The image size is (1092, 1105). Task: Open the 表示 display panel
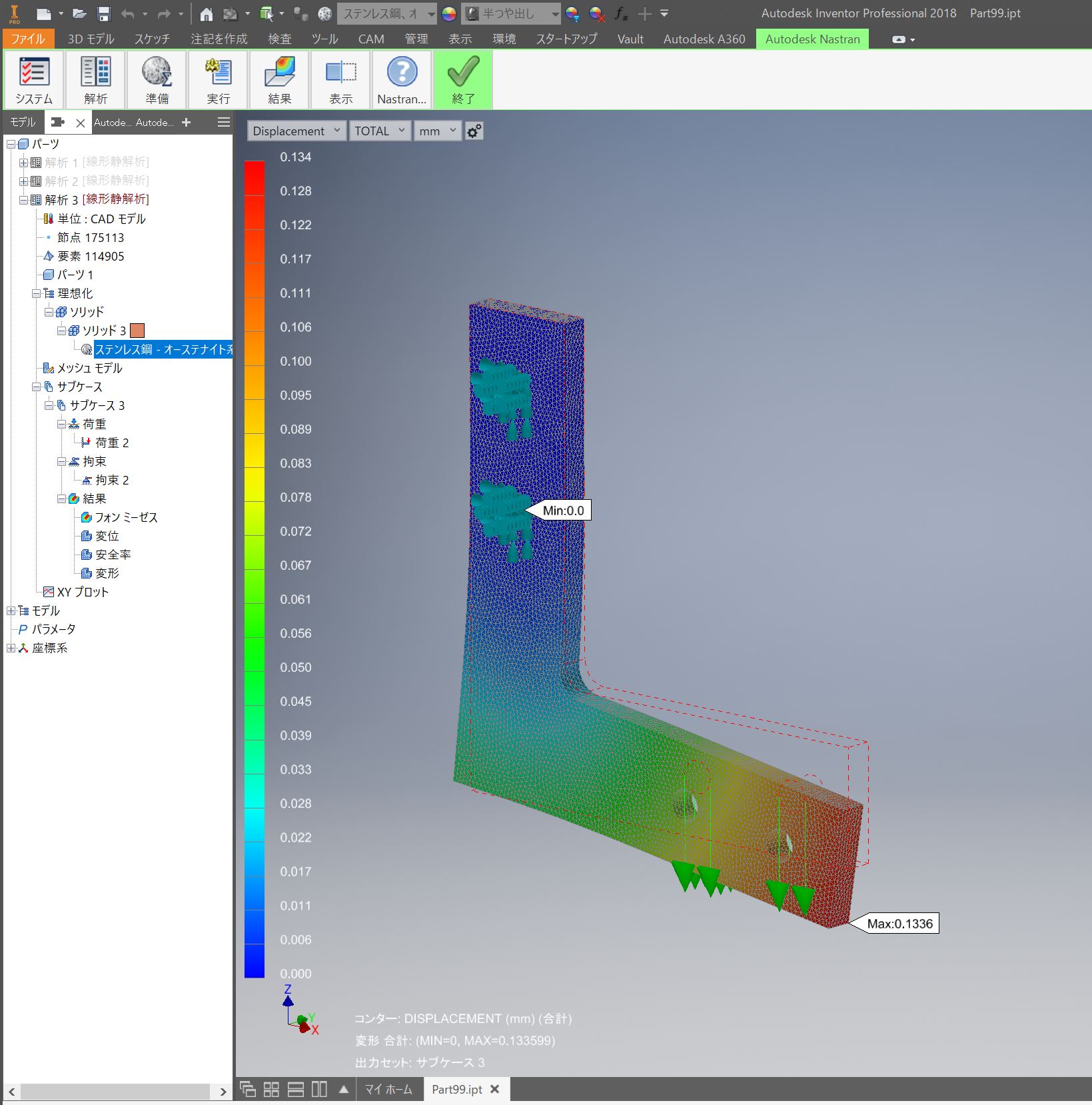[x=340, y=79]
